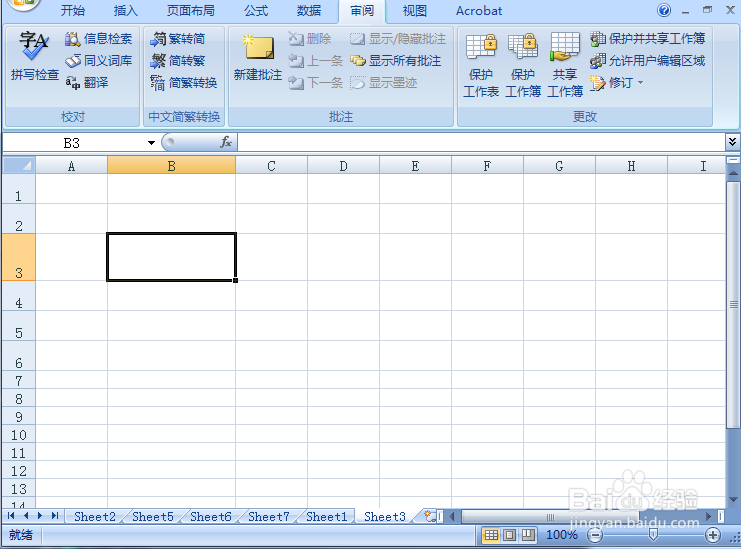The image size is (741, 549).
Task: Show previous sheet tab arrow
Action: click(x=26, y=516)
